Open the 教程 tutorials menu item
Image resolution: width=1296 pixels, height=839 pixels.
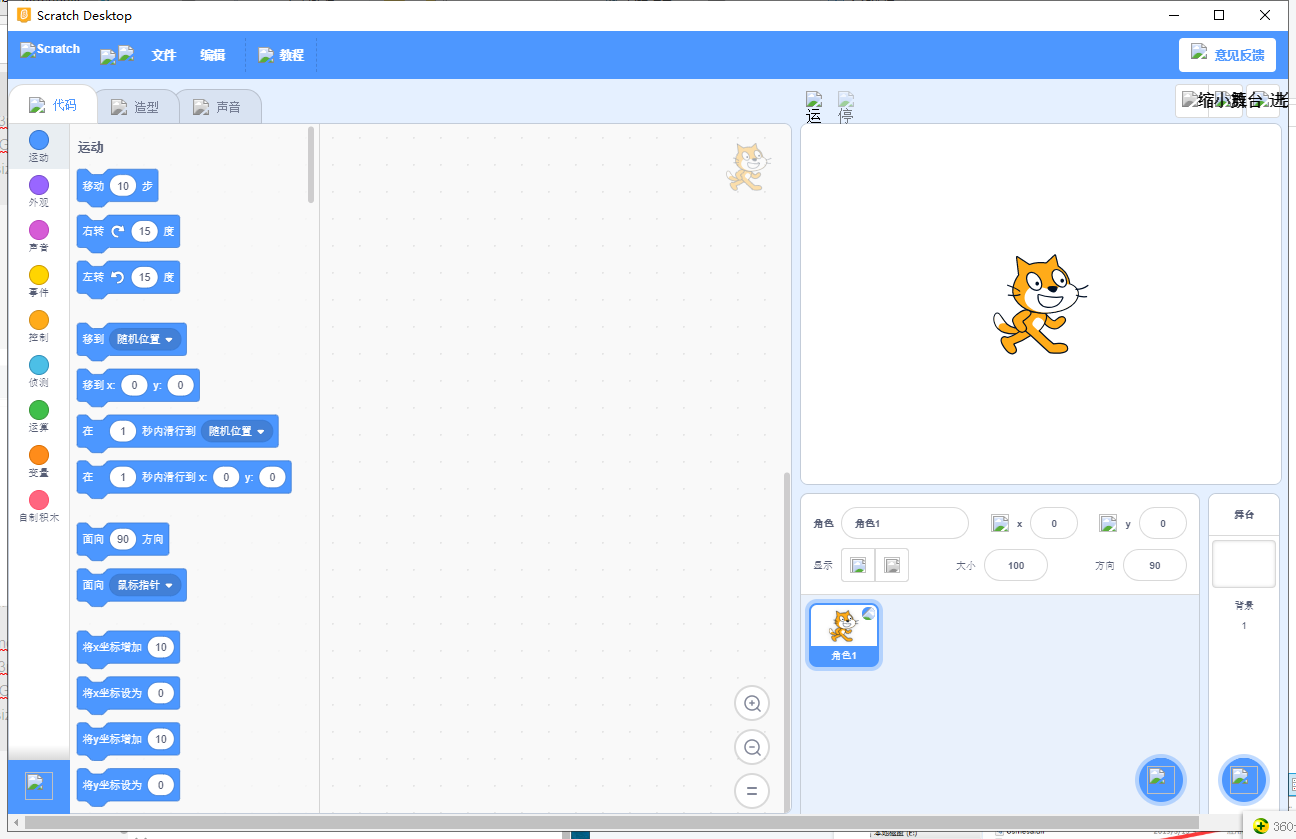(x=281, y=55)
